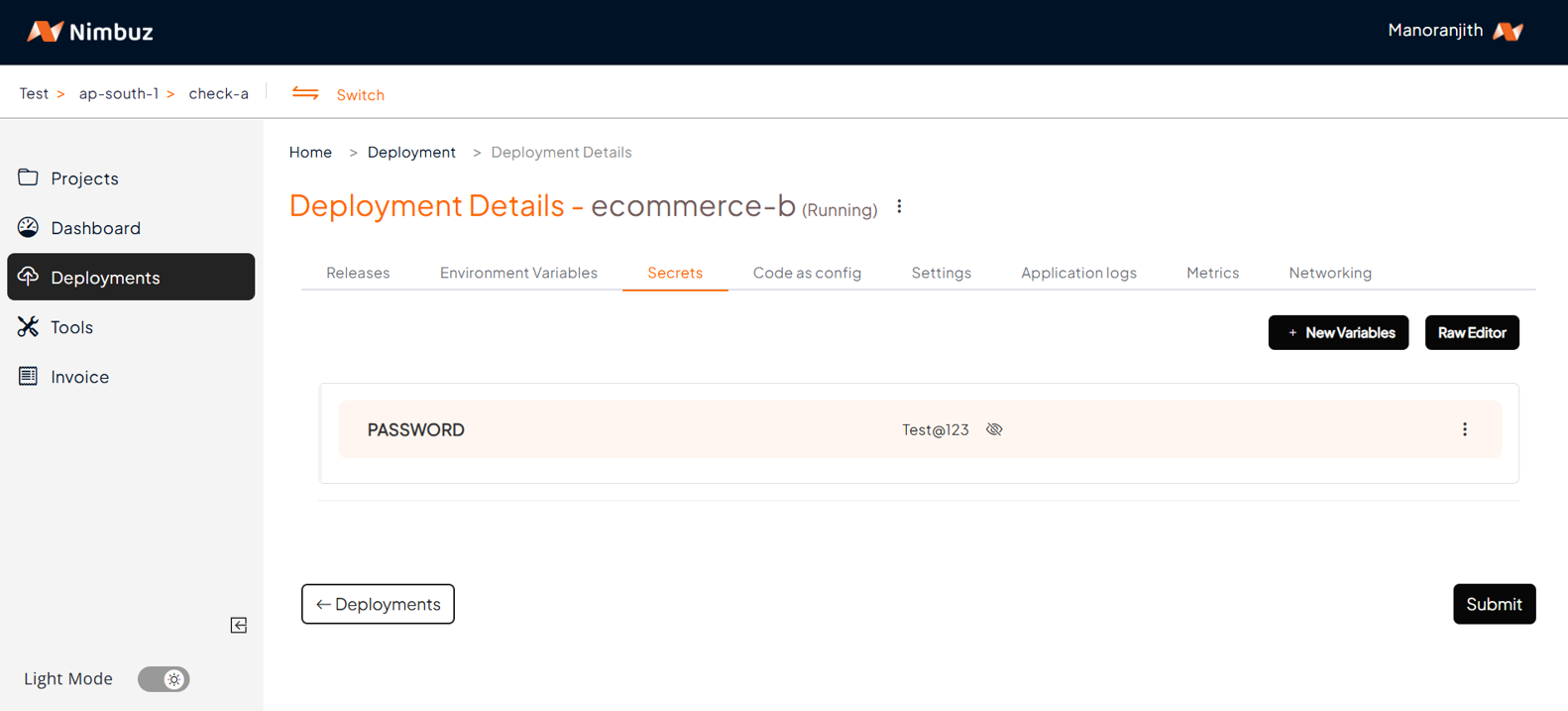
Task: Click the Submit button
Action: [1494, 604]
